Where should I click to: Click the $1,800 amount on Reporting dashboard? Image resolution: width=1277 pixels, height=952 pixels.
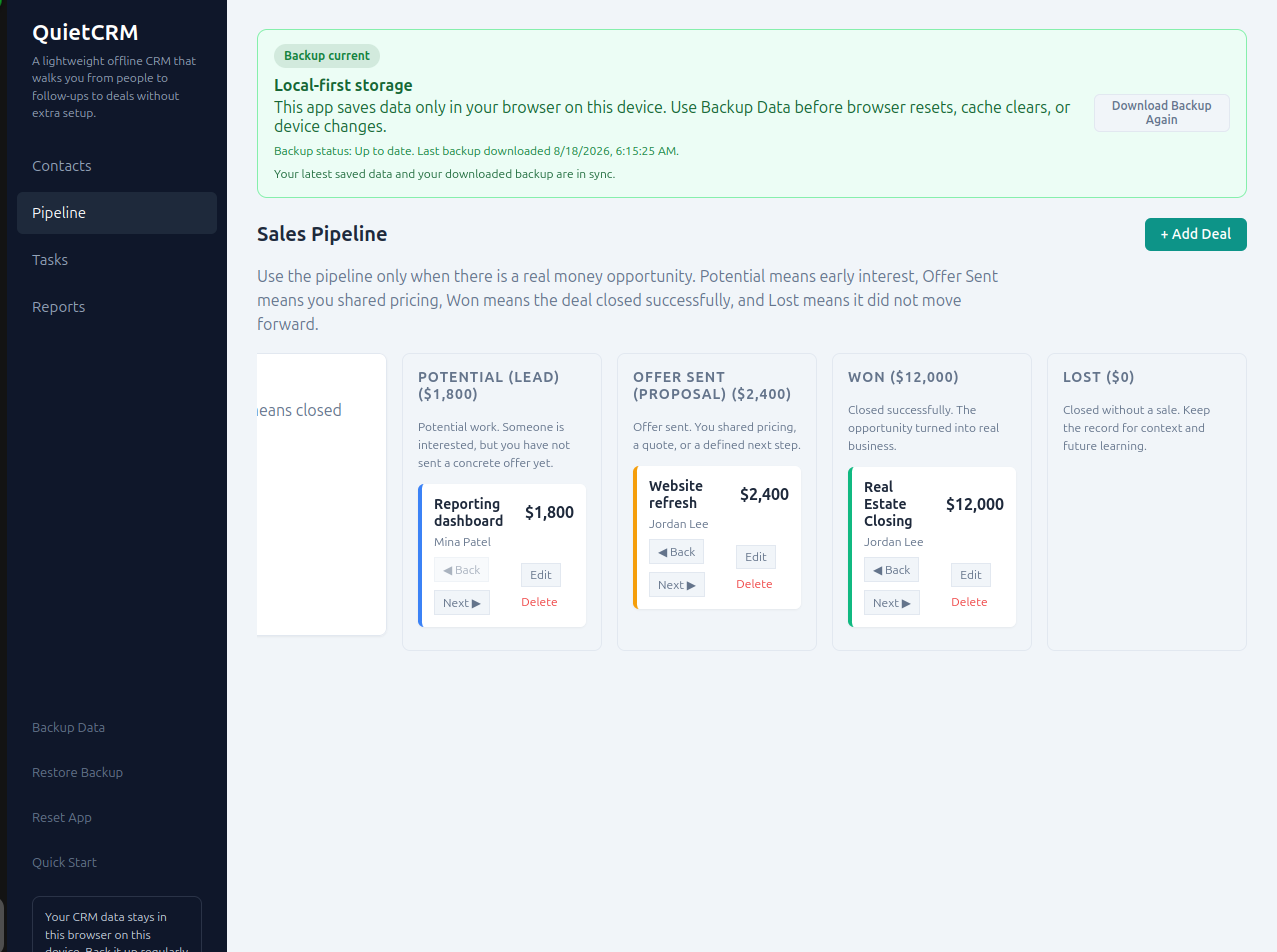point(549,512)
